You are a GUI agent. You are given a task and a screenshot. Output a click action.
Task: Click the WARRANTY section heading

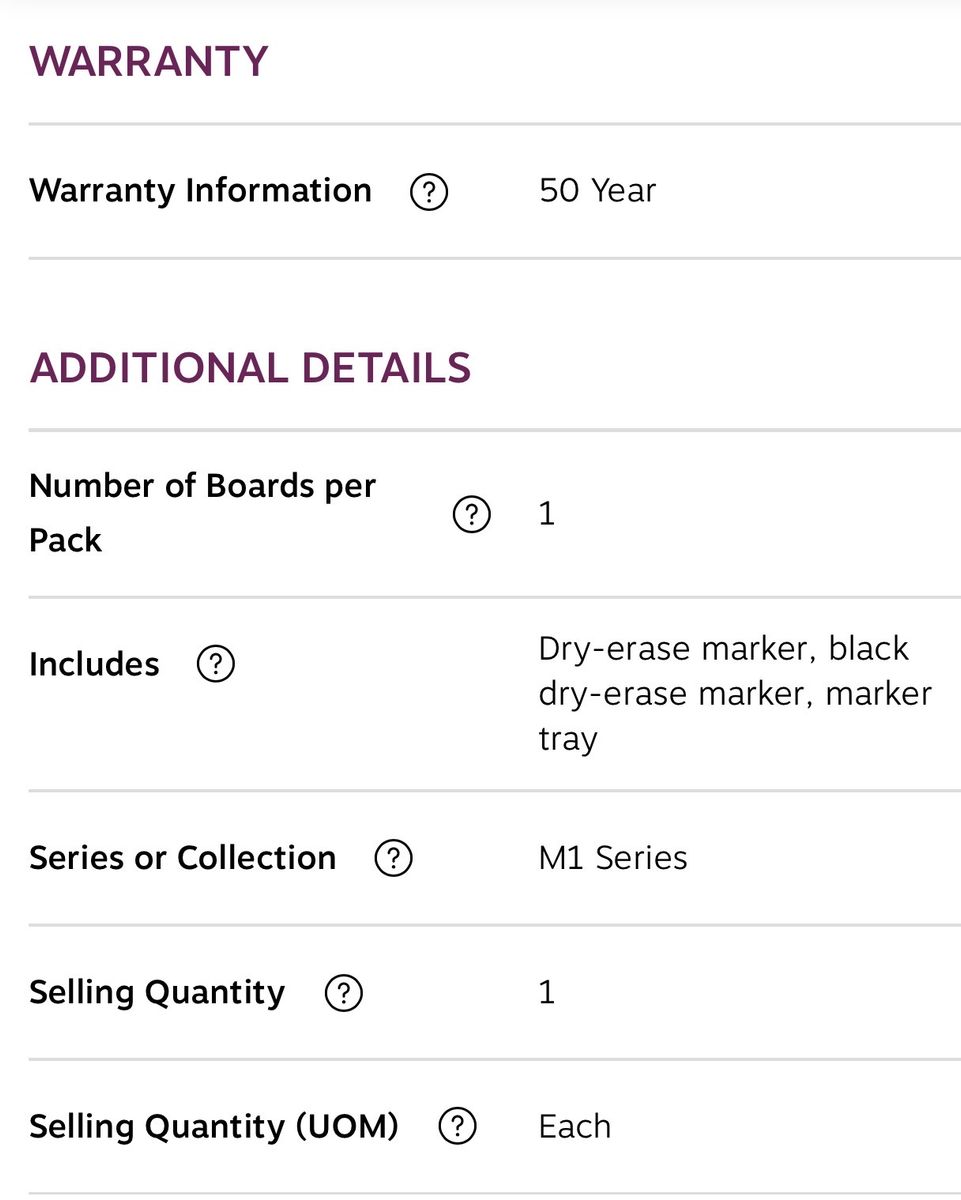point(148,61)
